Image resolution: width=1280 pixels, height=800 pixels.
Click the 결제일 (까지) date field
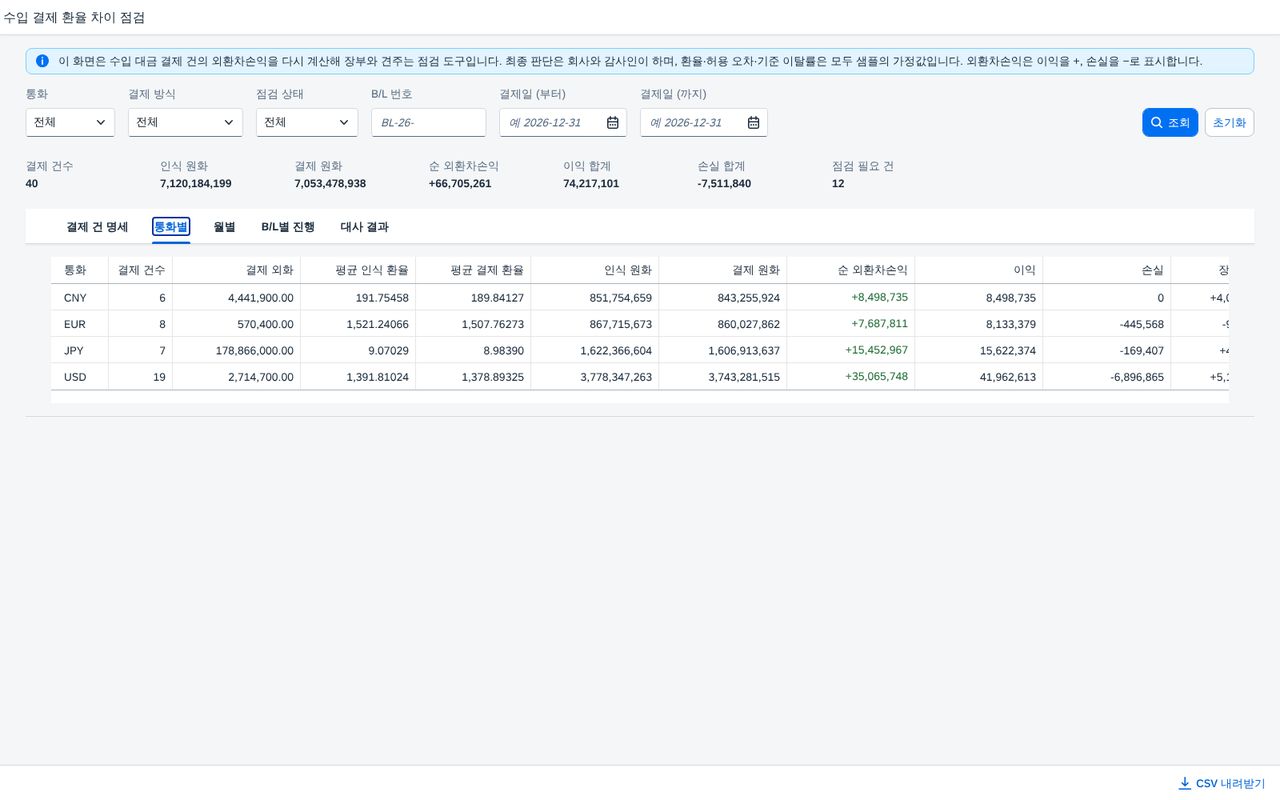click(x=704, y=122)
